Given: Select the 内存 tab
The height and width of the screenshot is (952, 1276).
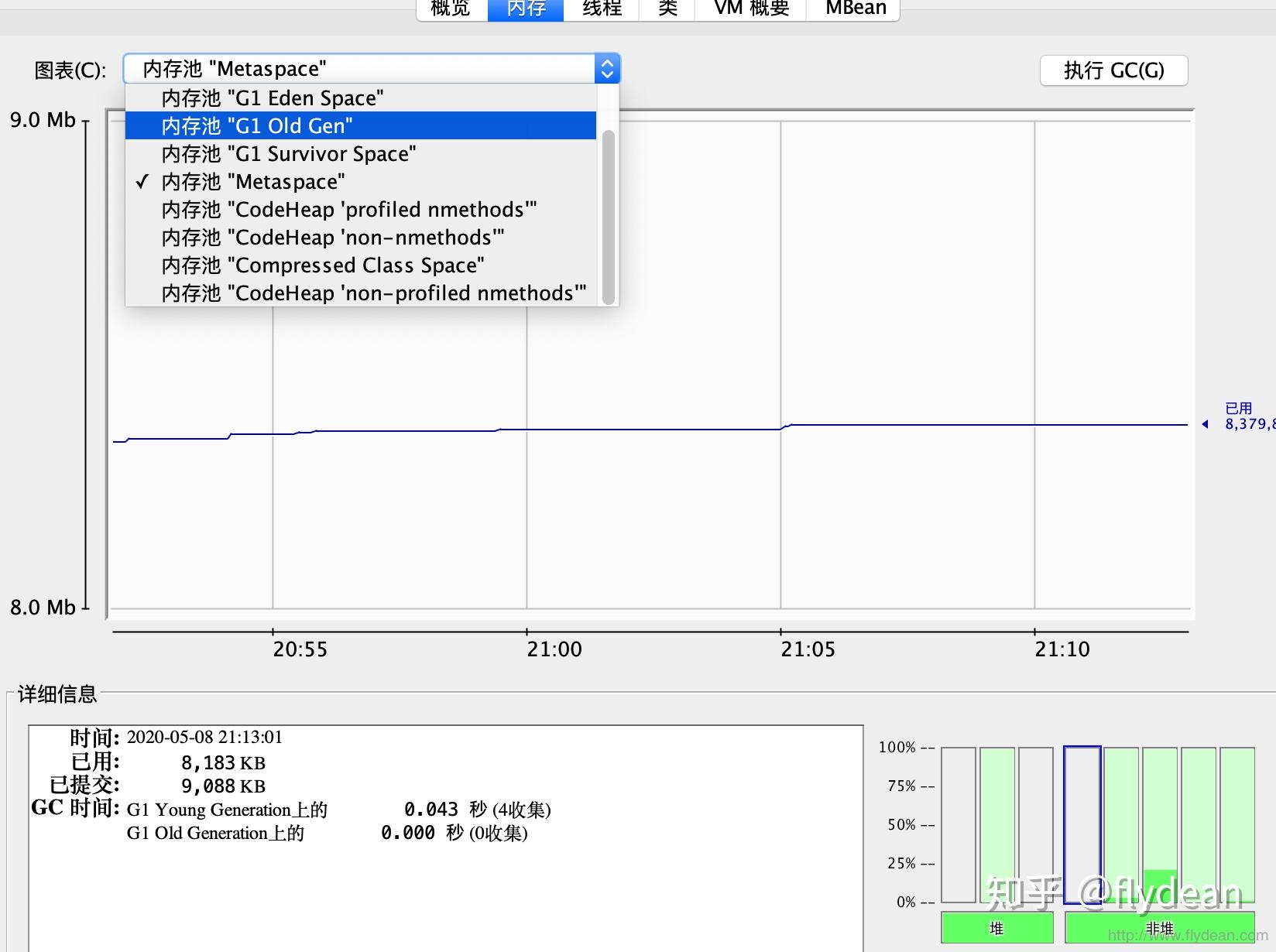Looking at the screenshot, I should tap(526, 9).
